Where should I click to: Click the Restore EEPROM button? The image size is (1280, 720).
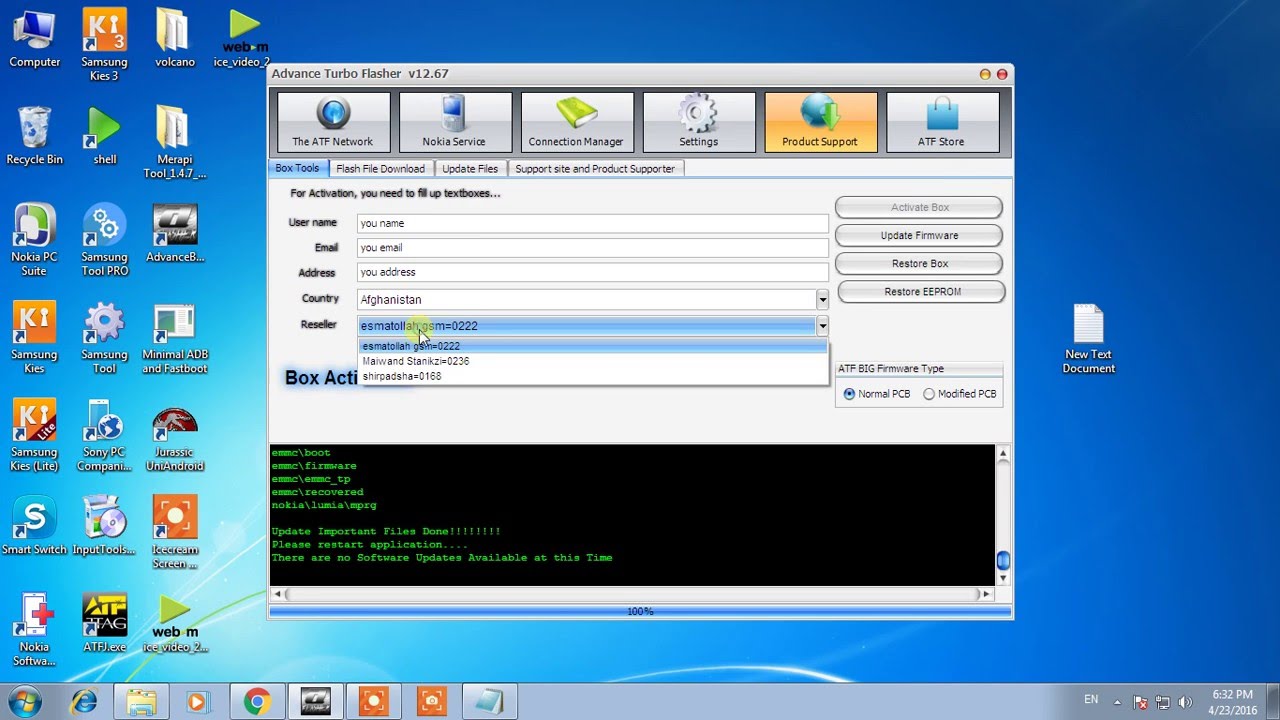[921, 291]
